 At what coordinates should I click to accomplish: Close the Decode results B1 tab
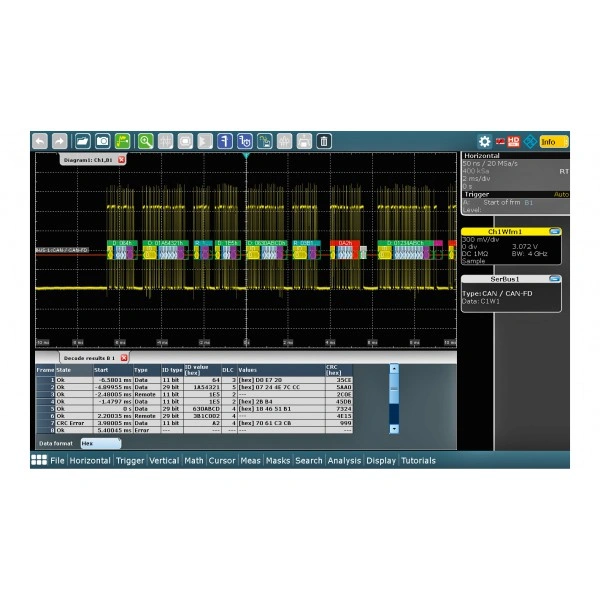(124, 358)
